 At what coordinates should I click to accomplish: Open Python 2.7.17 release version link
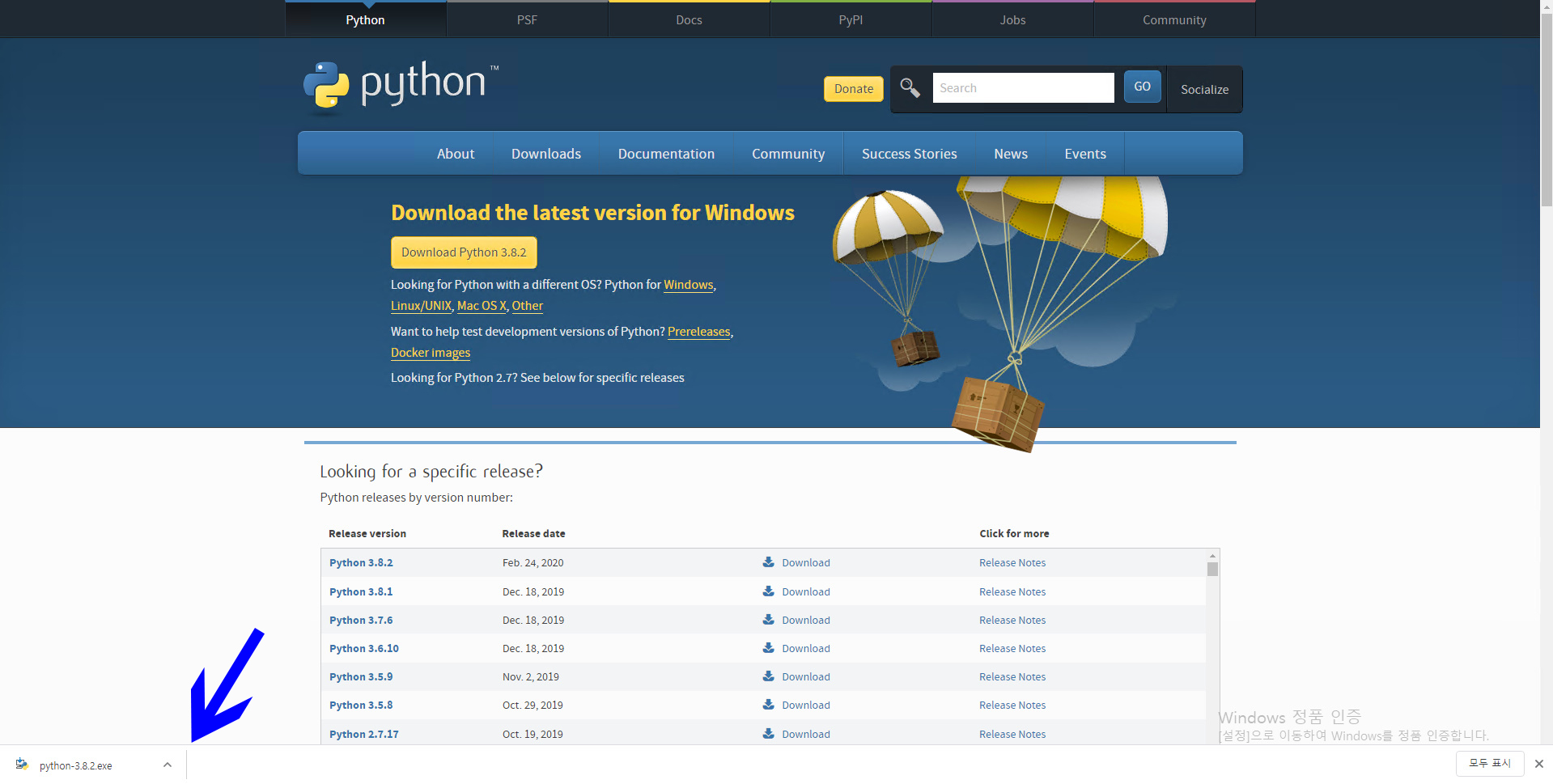click(x=364, y=734)
